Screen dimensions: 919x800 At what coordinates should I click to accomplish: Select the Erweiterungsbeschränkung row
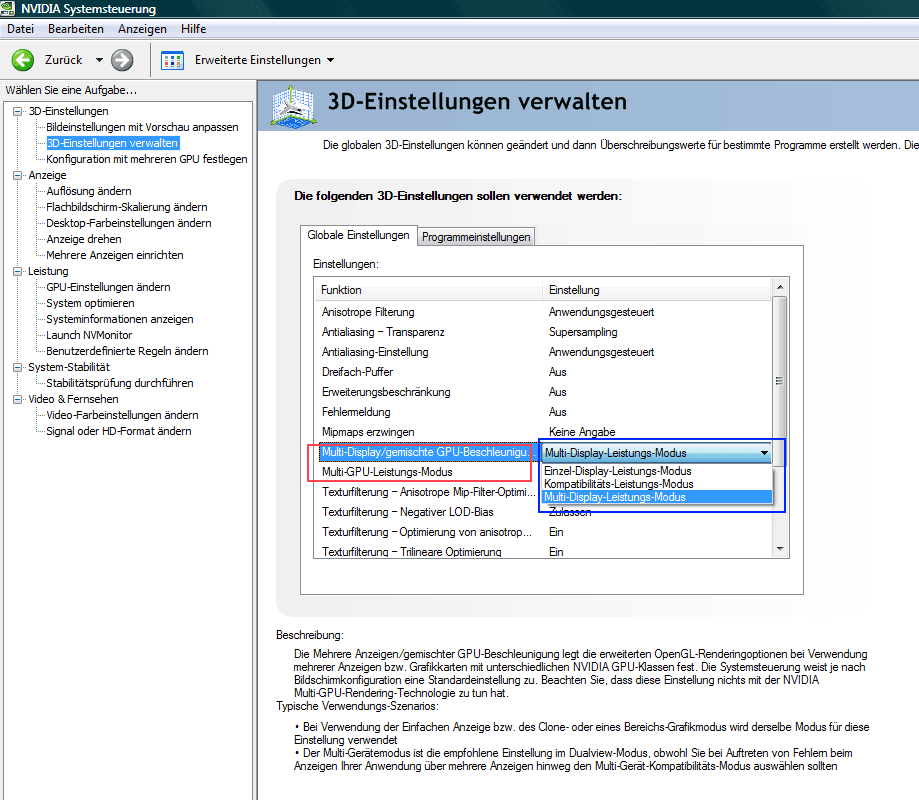[x=542, y=392]
